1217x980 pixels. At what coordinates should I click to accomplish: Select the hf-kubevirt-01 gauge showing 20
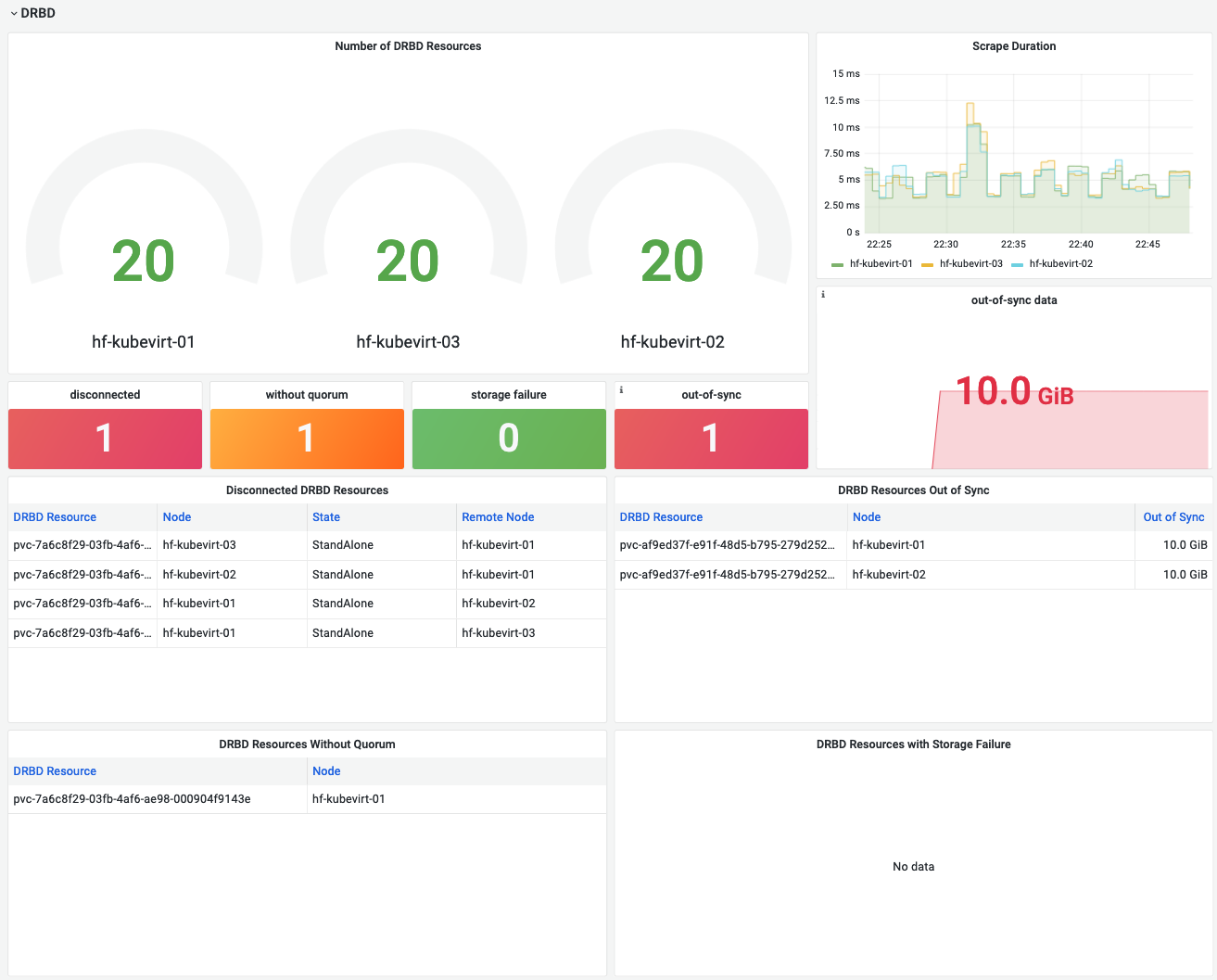[144, 241]
